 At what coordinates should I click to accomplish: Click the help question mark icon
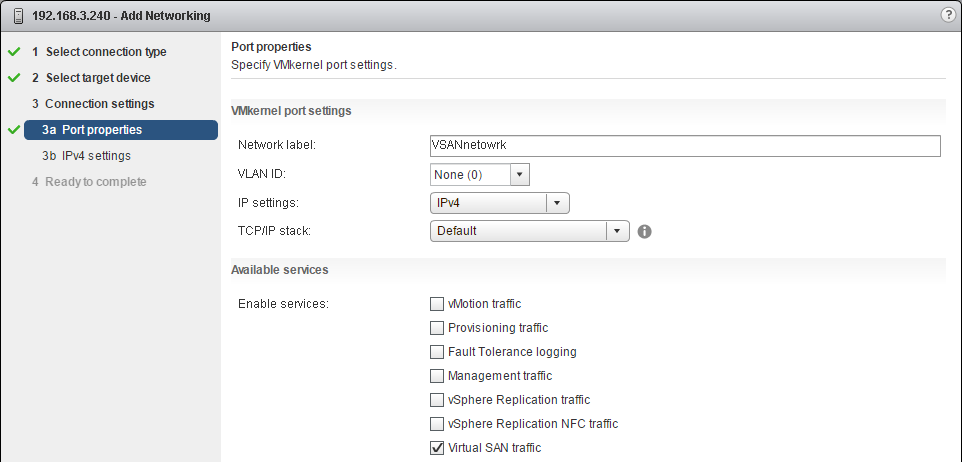point(948,15)
